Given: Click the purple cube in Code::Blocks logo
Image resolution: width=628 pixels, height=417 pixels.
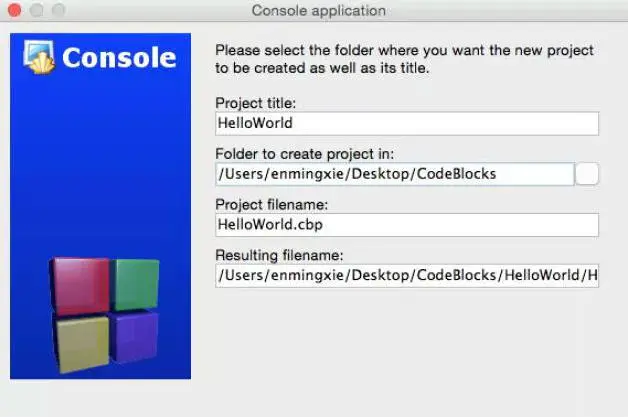Looking at the screenshot, I should pos(134,338).
